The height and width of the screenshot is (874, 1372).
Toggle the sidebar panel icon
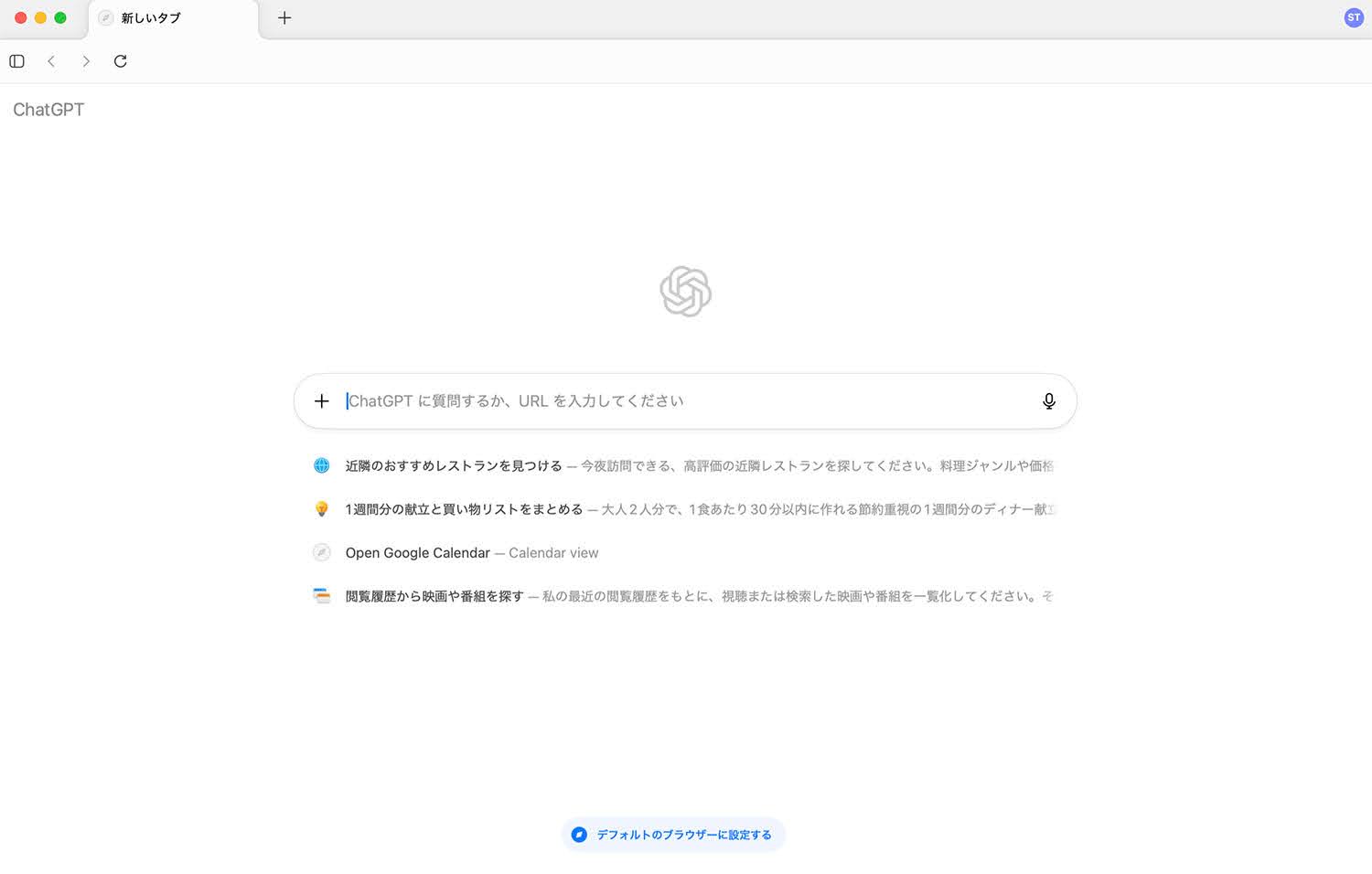16,61
